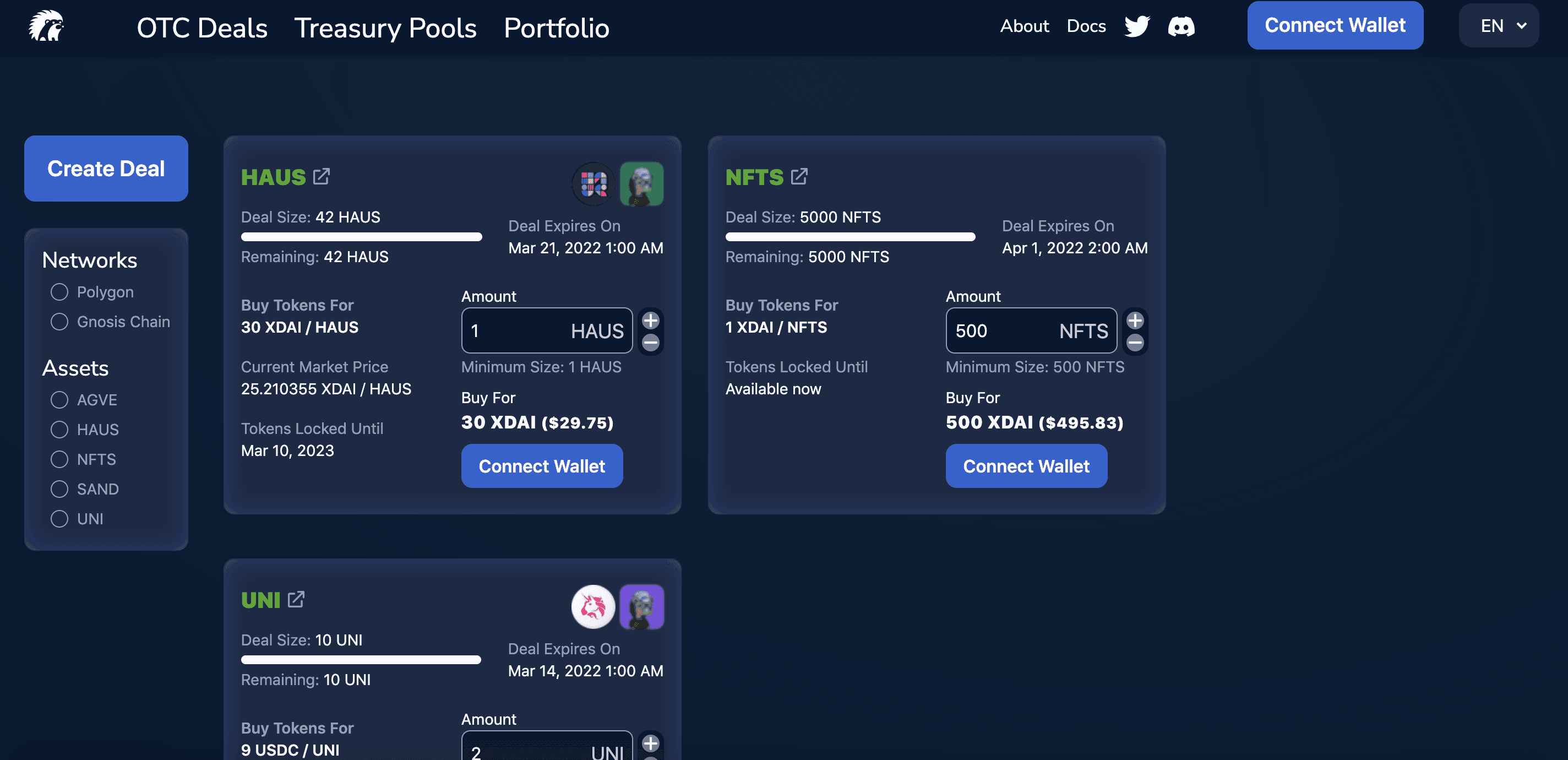Decrease NFTS amount with minus icon
Screen dimensions: 1568x760
(x=1135, y=342)
